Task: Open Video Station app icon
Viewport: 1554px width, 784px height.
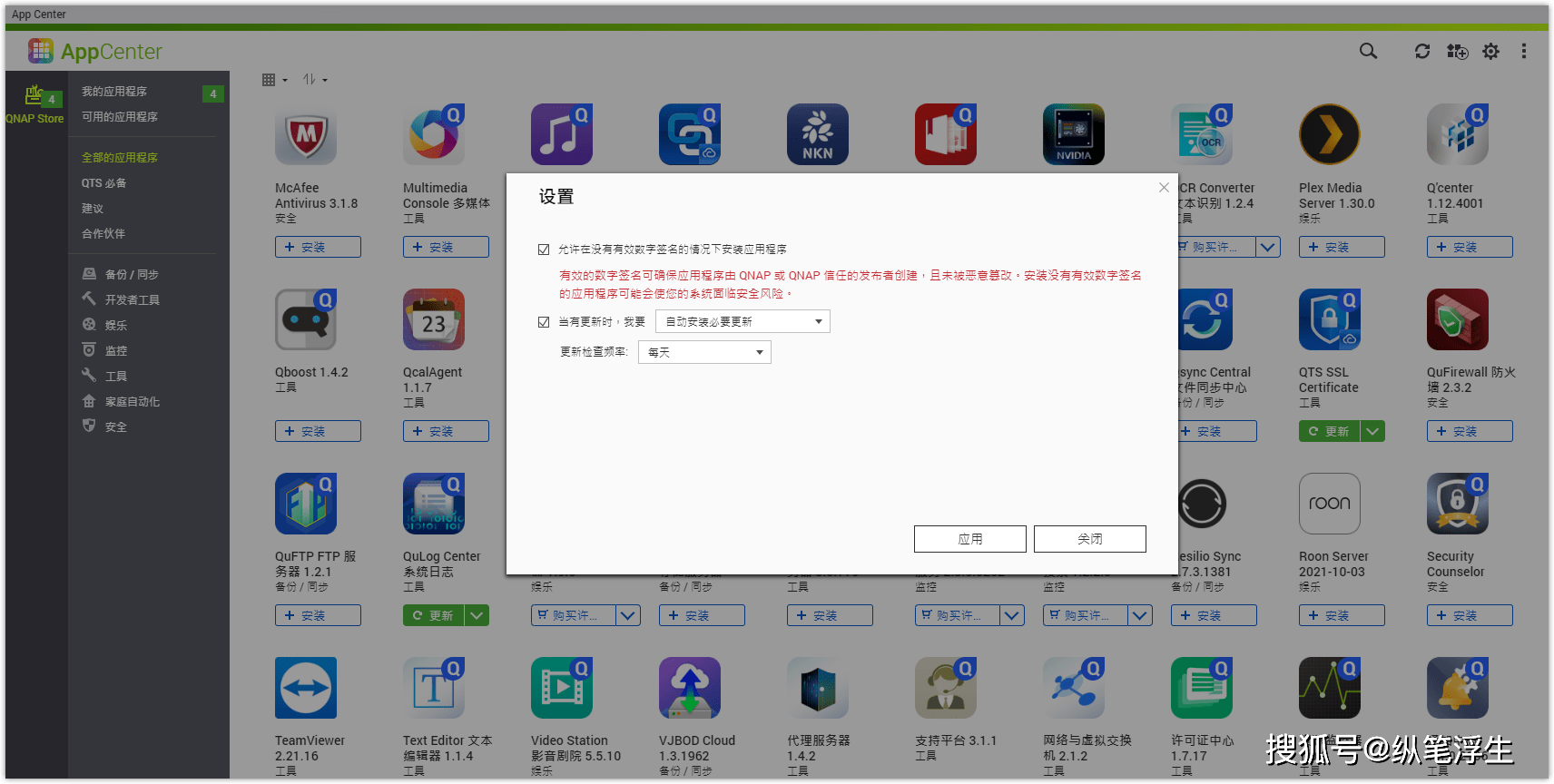Action: [562, 688]
